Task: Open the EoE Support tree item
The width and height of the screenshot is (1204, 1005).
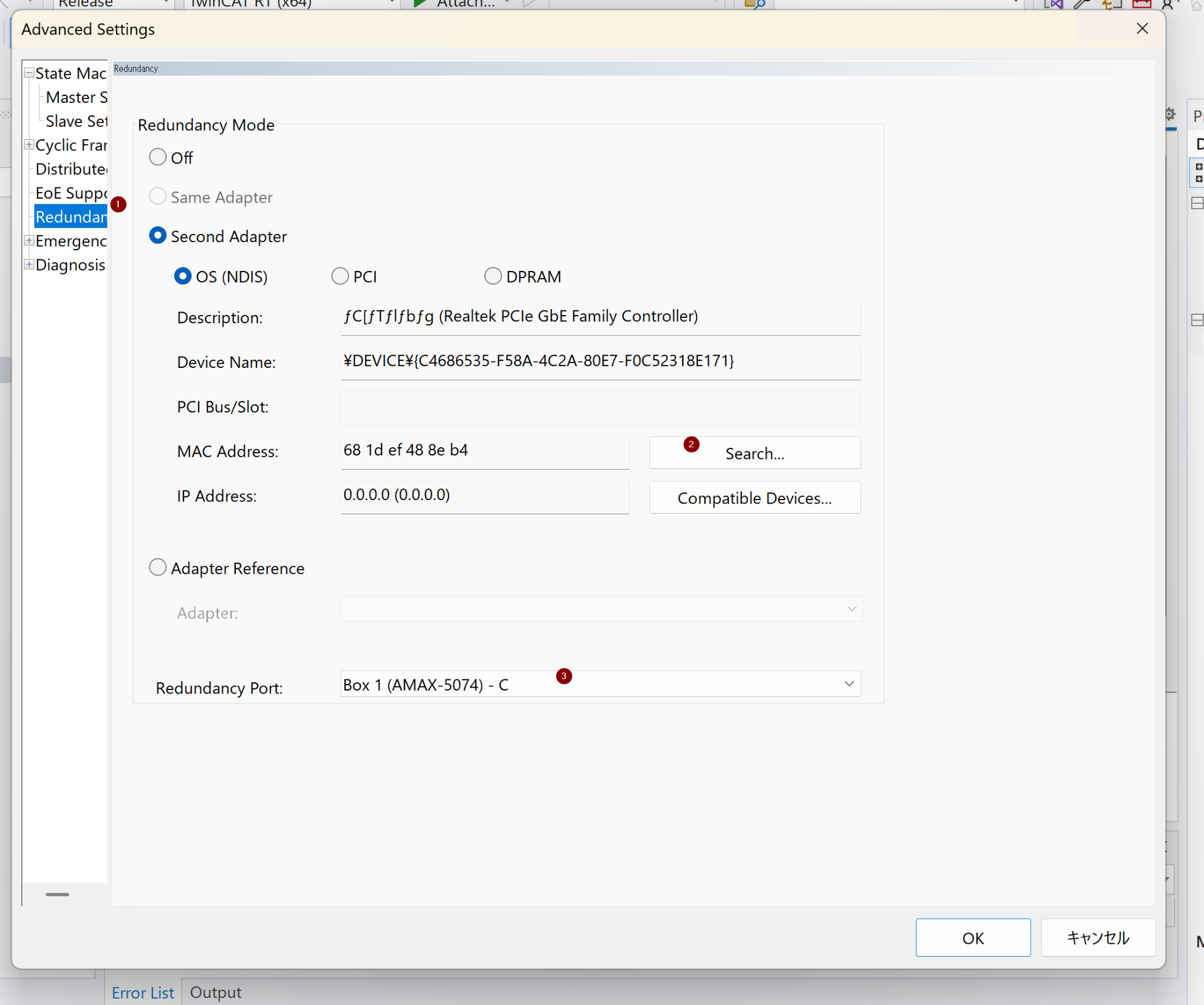Action: (71, 193)
